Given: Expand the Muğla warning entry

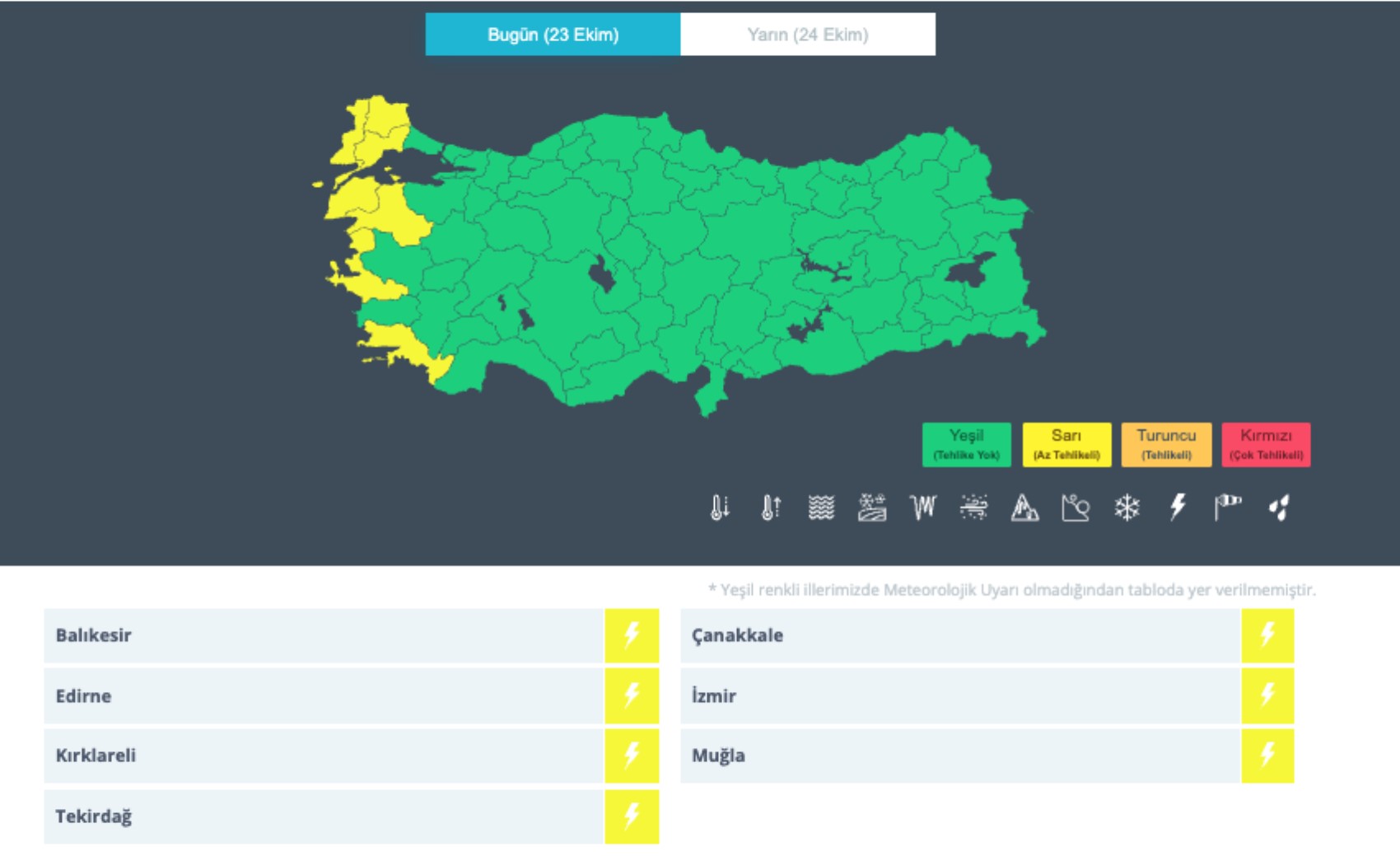Looking at the screenshot, I should click(959, 755).
